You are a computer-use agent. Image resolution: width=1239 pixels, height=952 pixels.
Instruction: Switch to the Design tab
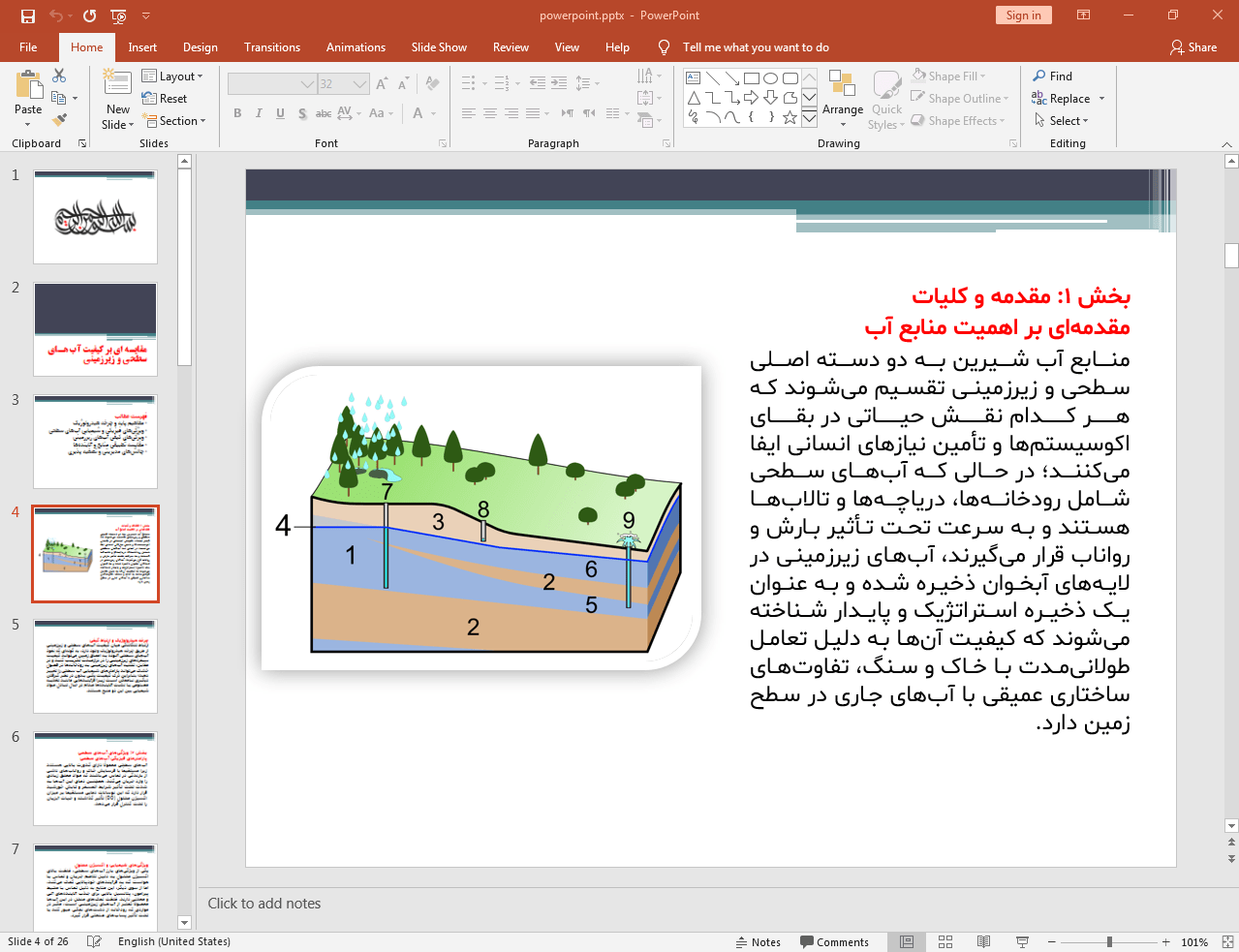(x=201, y=47)
